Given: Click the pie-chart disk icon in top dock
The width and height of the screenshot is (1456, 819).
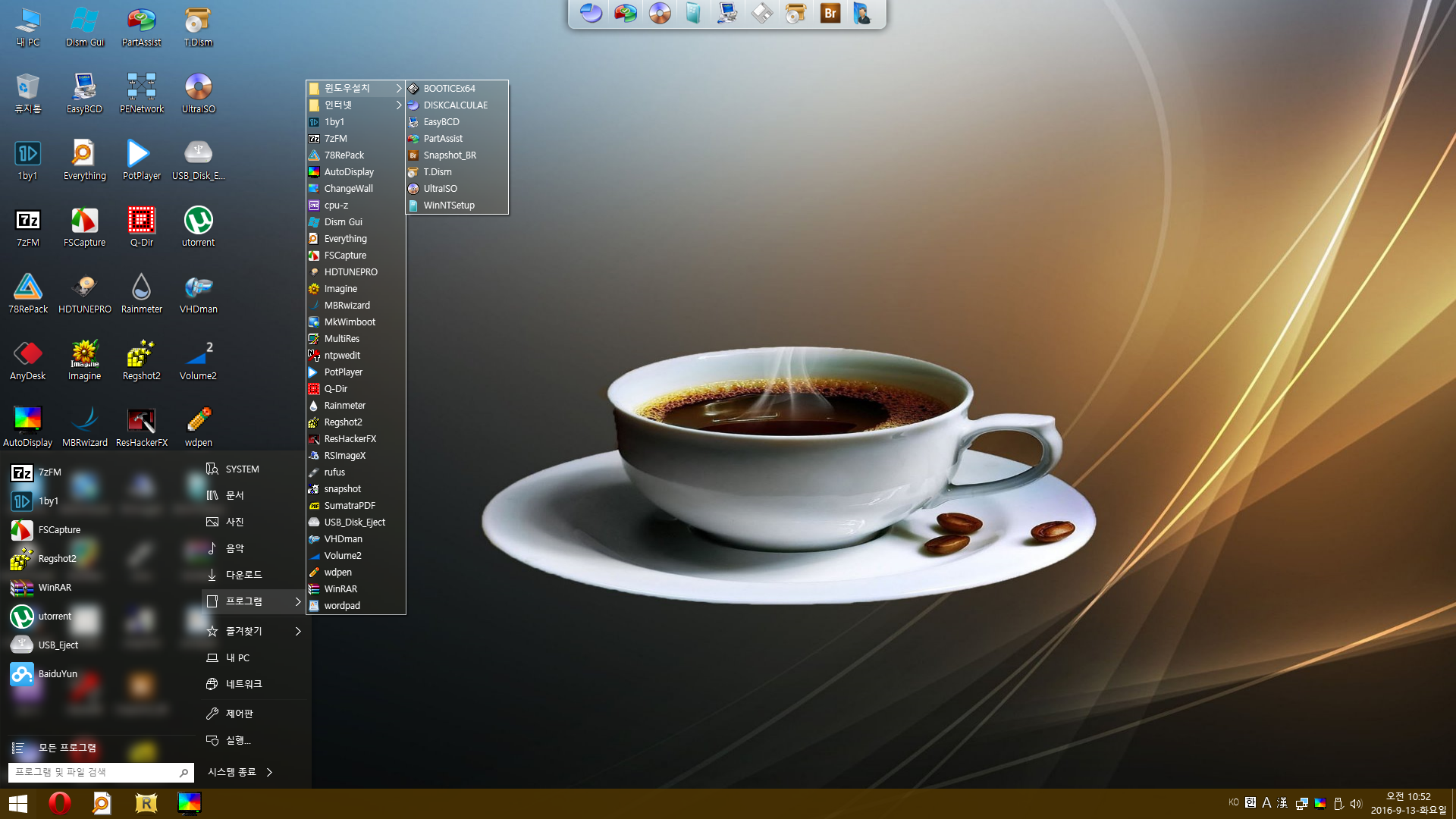Looking at the screenshot, I should (x=591, y=13).
